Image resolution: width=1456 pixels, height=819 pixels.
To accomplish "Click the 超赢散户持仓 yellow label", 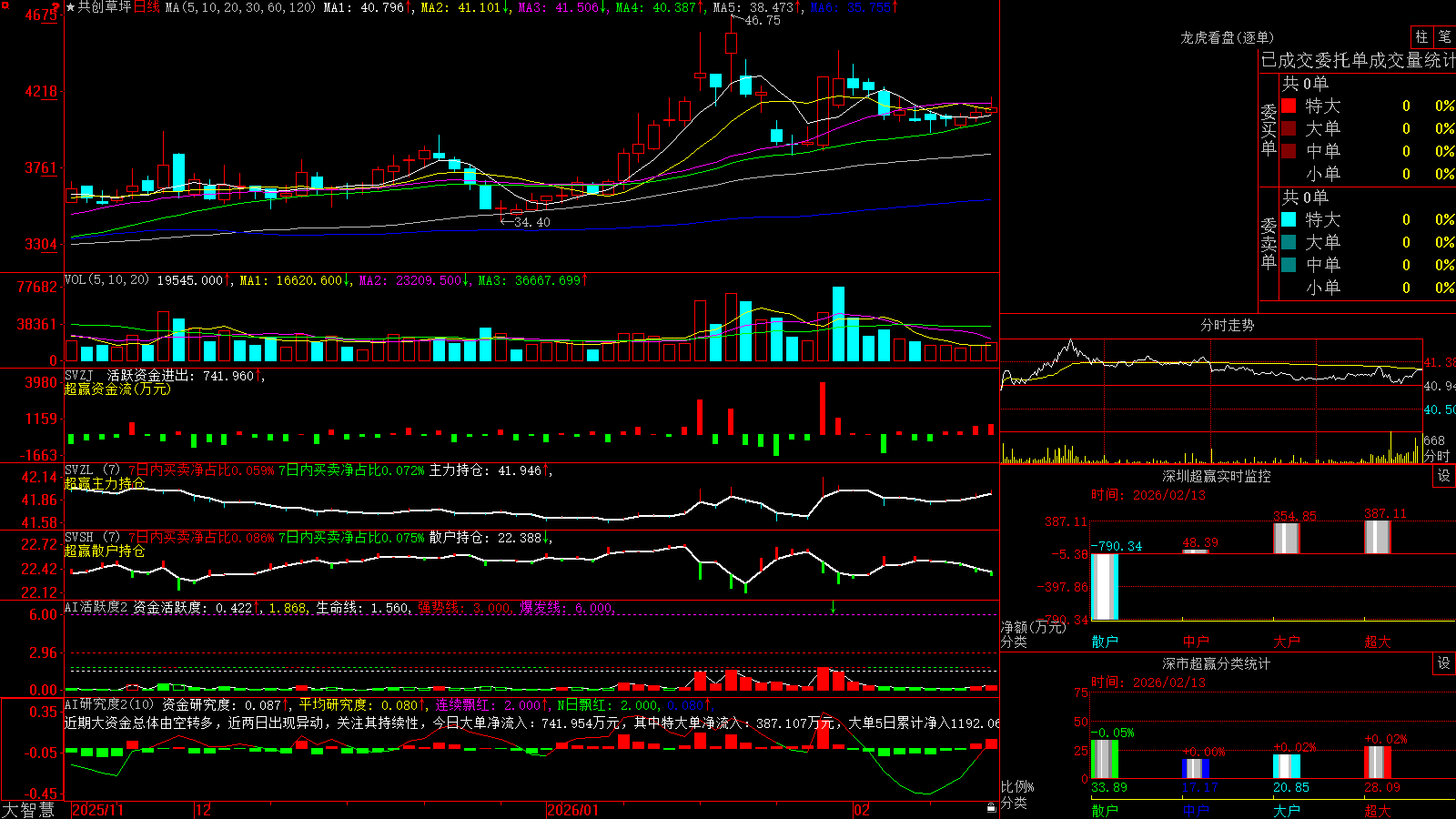I will pos(105,551).
